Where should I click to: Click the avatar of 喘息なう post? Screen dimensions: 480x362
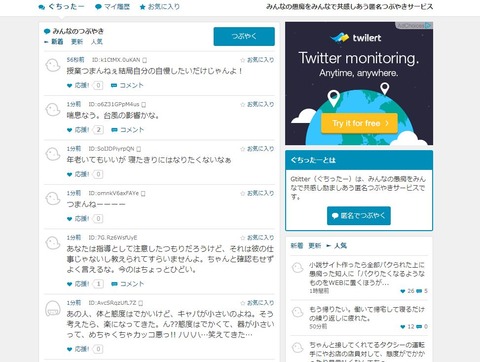[x=53, y=110]
